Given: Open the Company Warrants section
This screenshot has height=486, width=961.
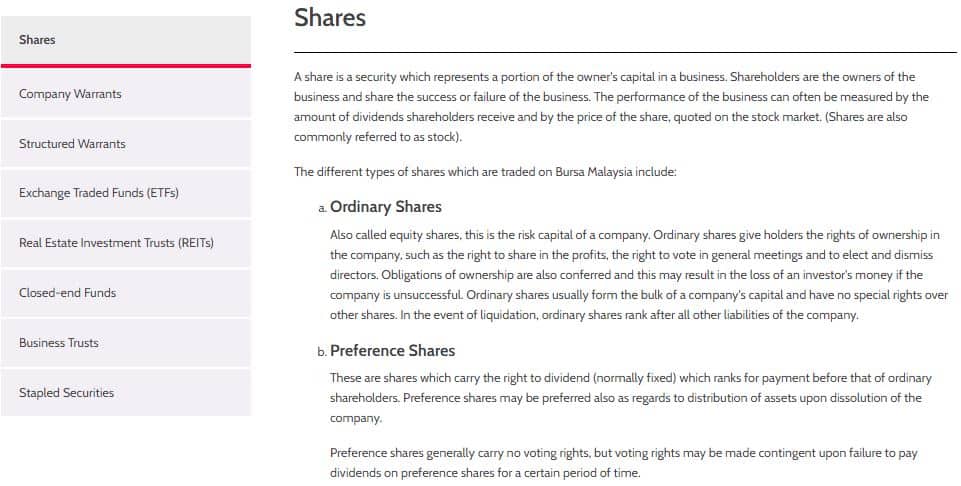Looking at the screenshot, I should (126, 94).
